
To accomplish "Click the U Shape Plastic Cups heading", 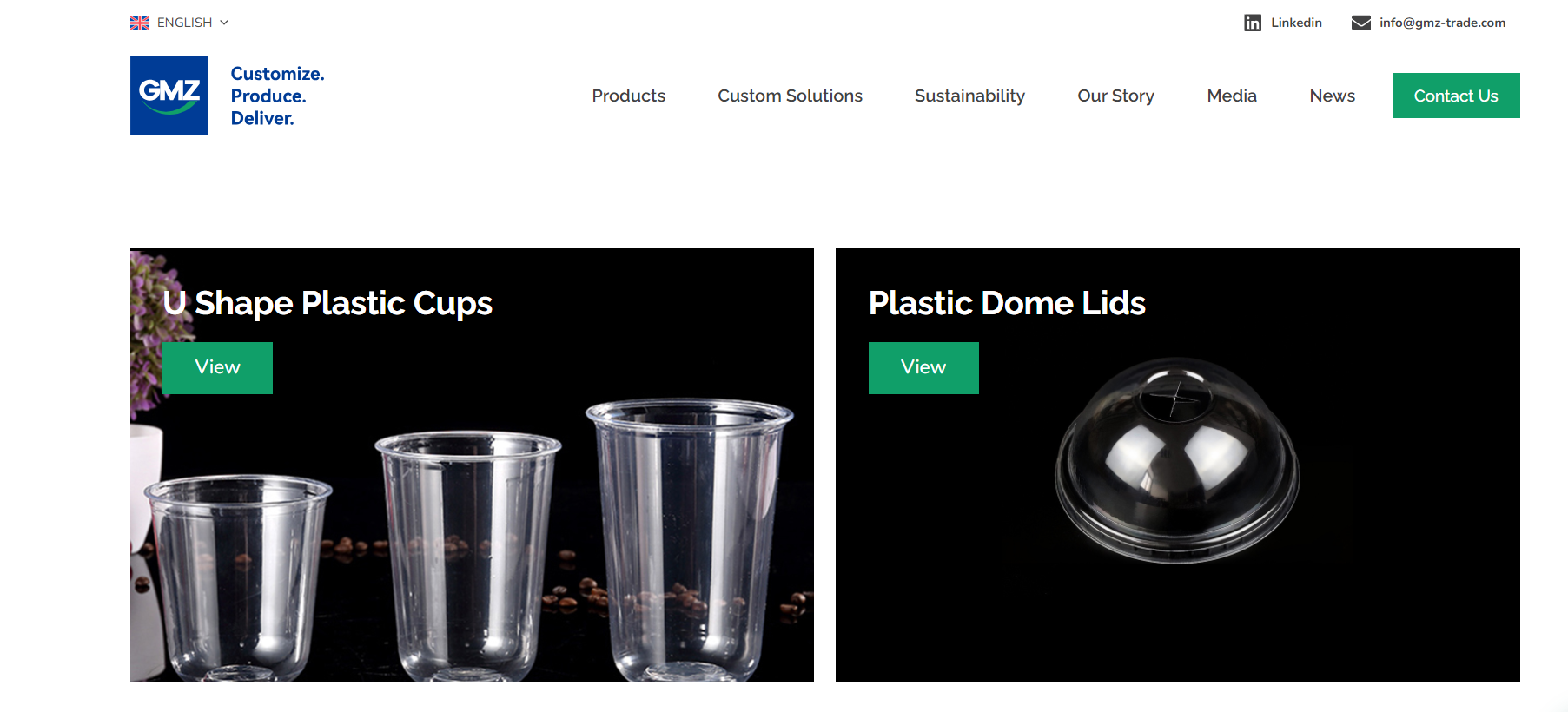I will pyautogui.click(x=327, y=303).
